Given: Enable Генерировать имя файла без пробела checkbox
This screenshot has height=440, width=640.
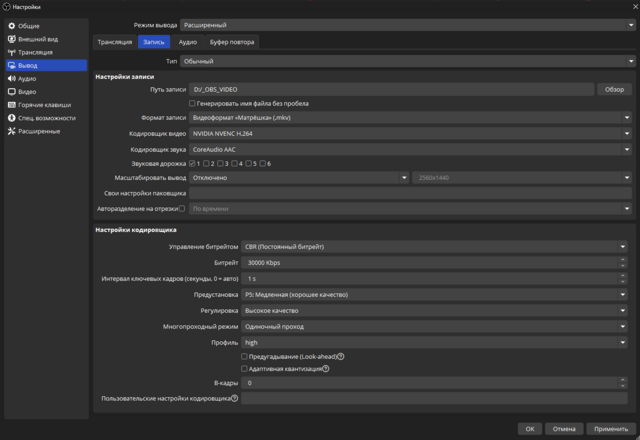Looking at the screenshot, I should [193, 103].
